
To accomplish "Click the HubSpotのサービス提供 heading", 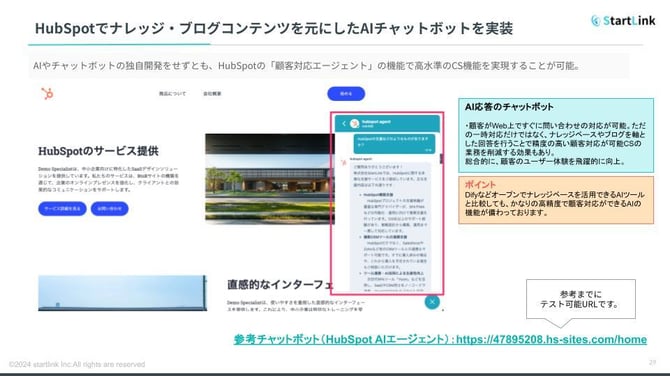I will pyautogui.click(x=98, y=151).
